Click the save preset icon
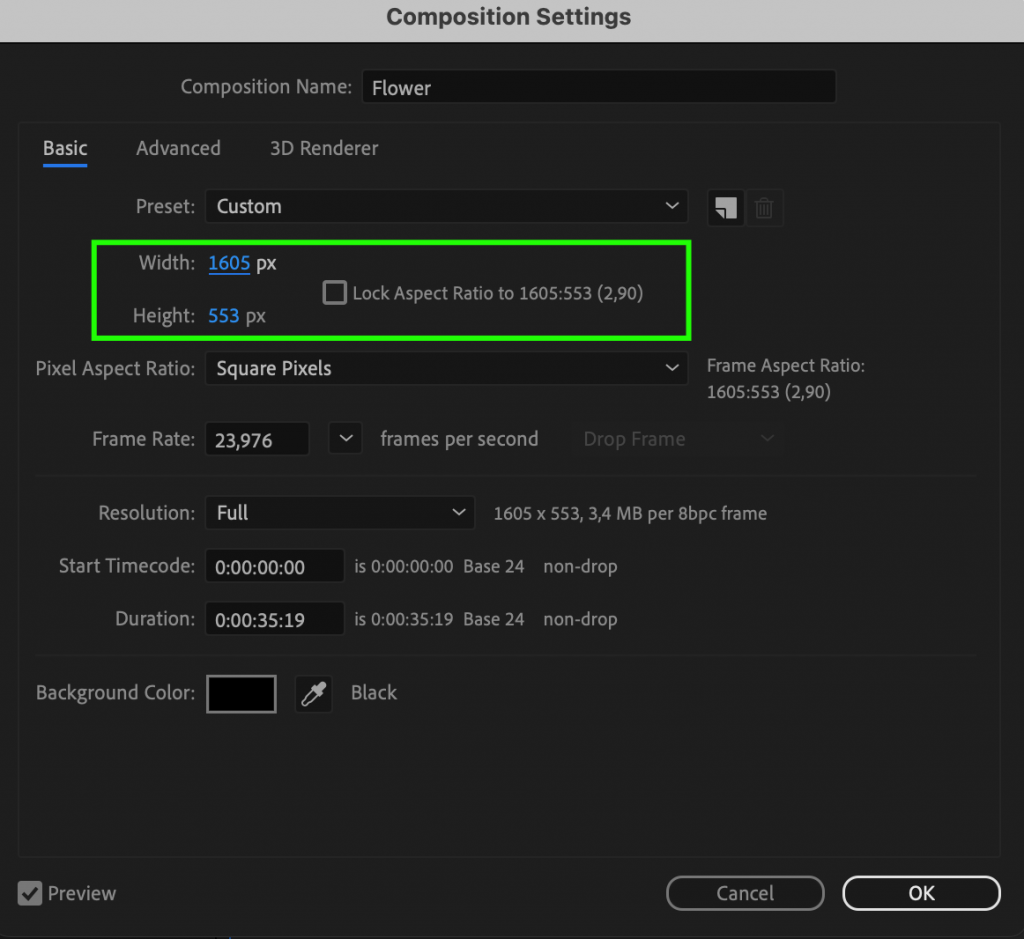This screenshot has width=1024, height=939. 725,208
